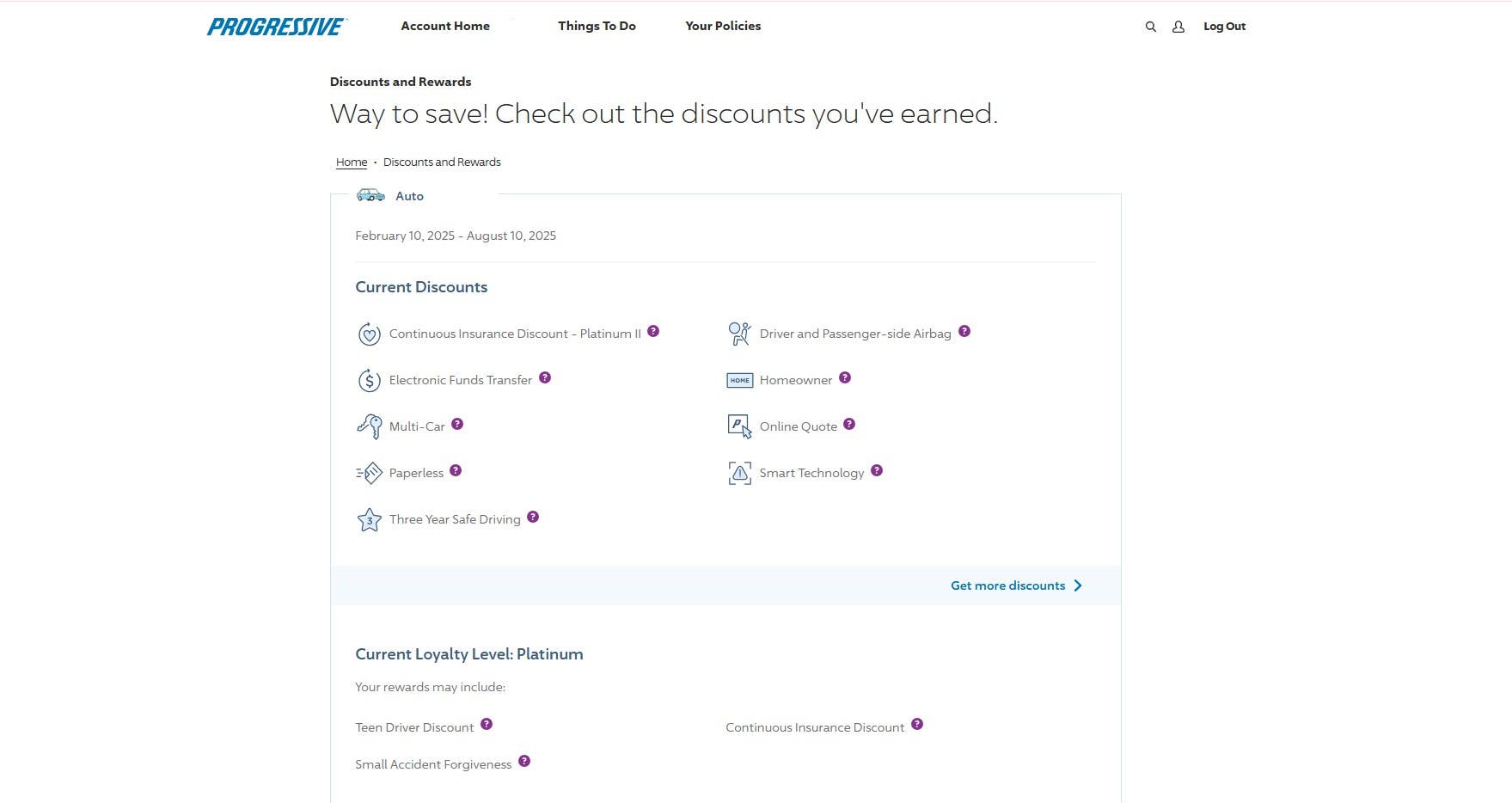
Task: Click the Log Out link
Action: [x=1224, y=27]
